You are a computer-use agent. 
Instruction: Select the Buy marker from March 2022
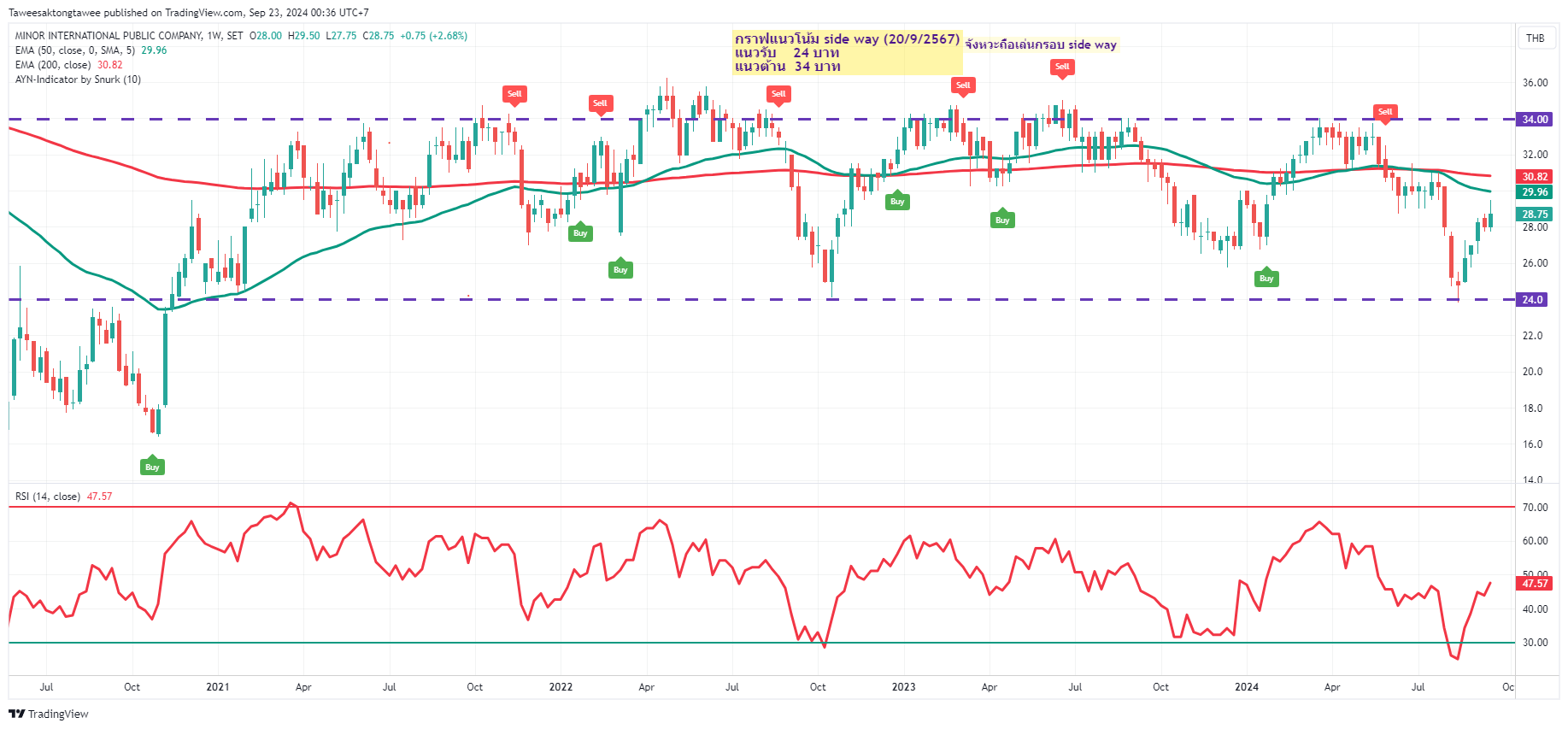click(620, 269)
